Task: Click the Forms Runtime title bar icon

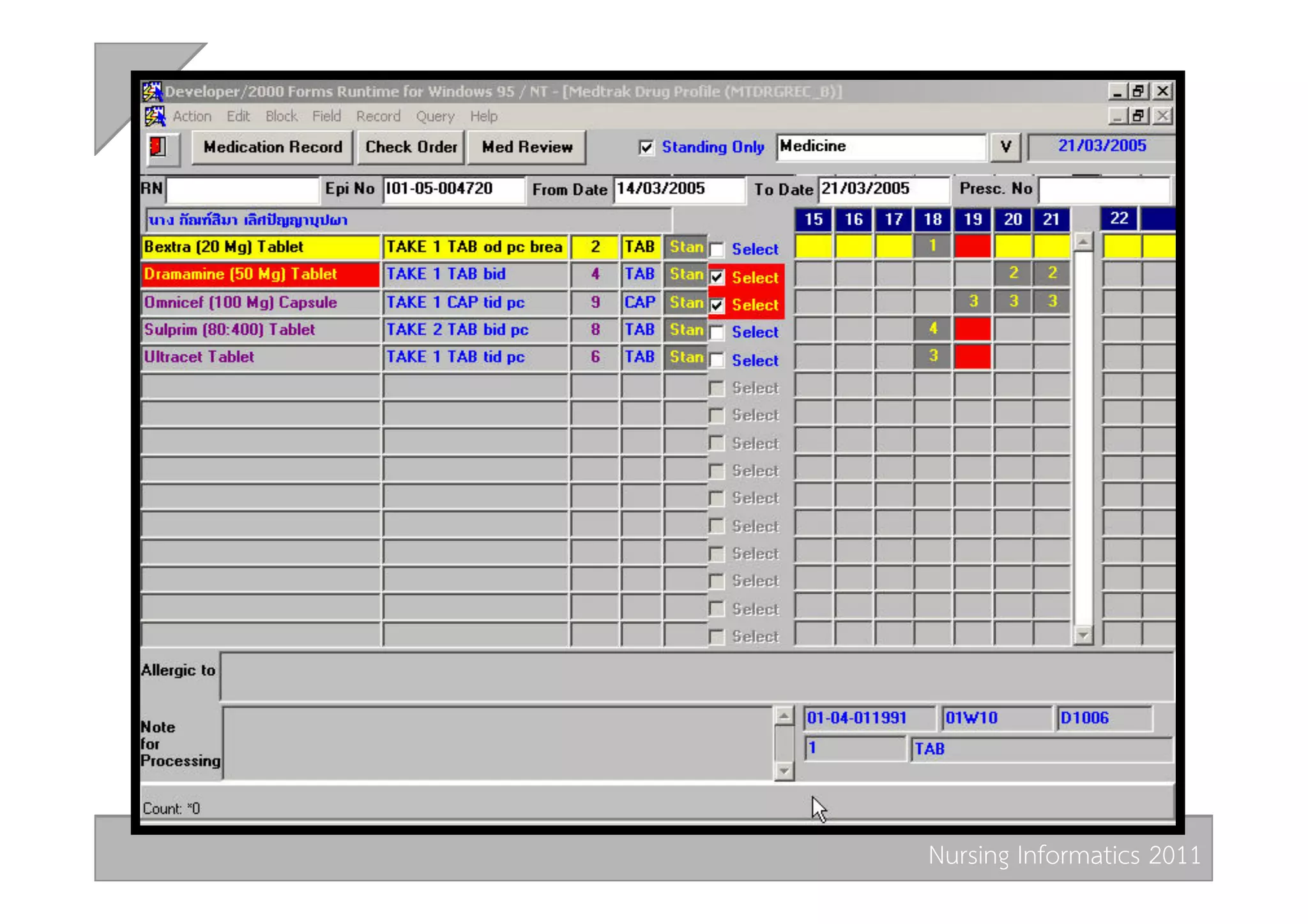Action: (152, 91)
